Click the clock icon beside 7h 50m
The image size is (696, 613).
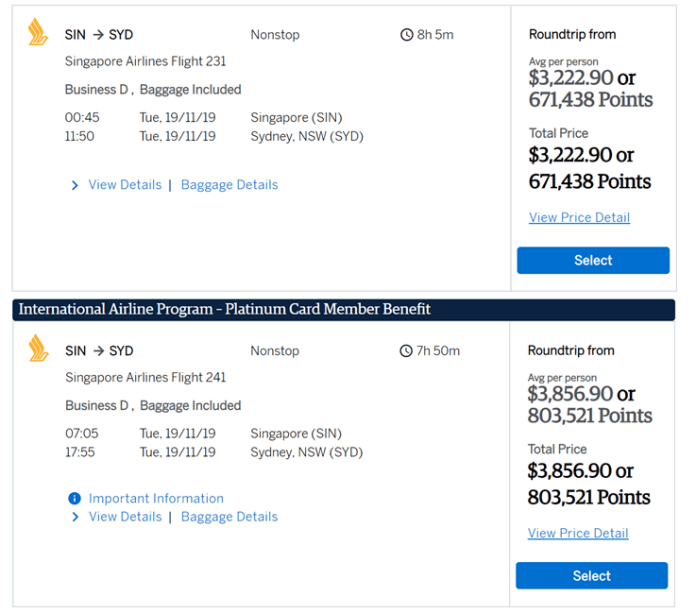click(406, 351)
